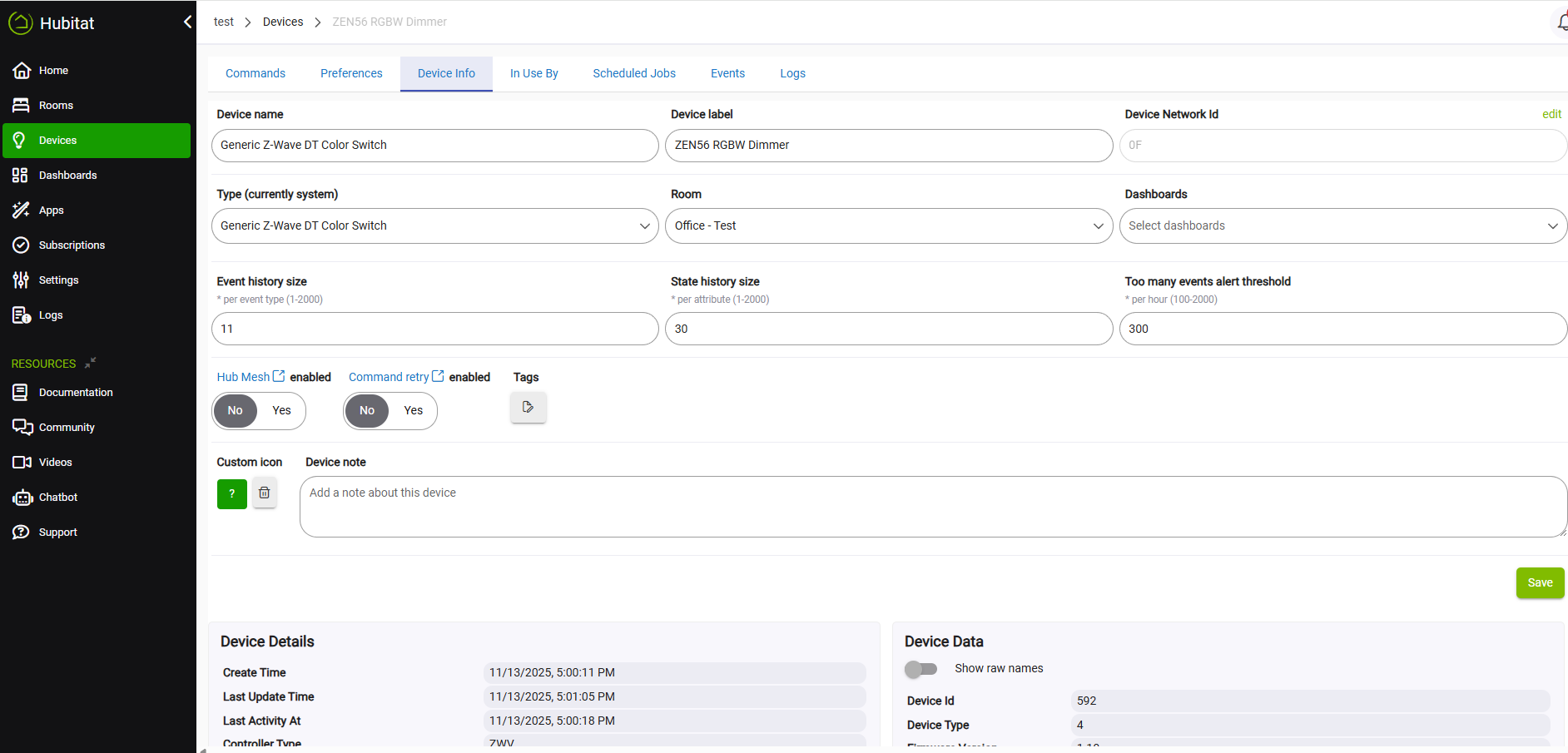This screenshot has width=1568, height=753.
Task: Collapse the Resources section icon
Action: point(90,363)
